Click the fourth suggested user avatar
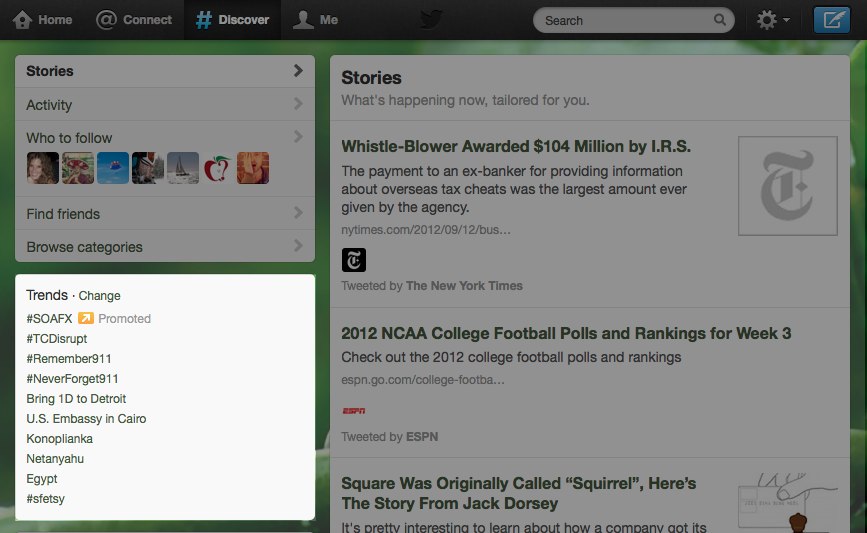 (x=148, y=168)
